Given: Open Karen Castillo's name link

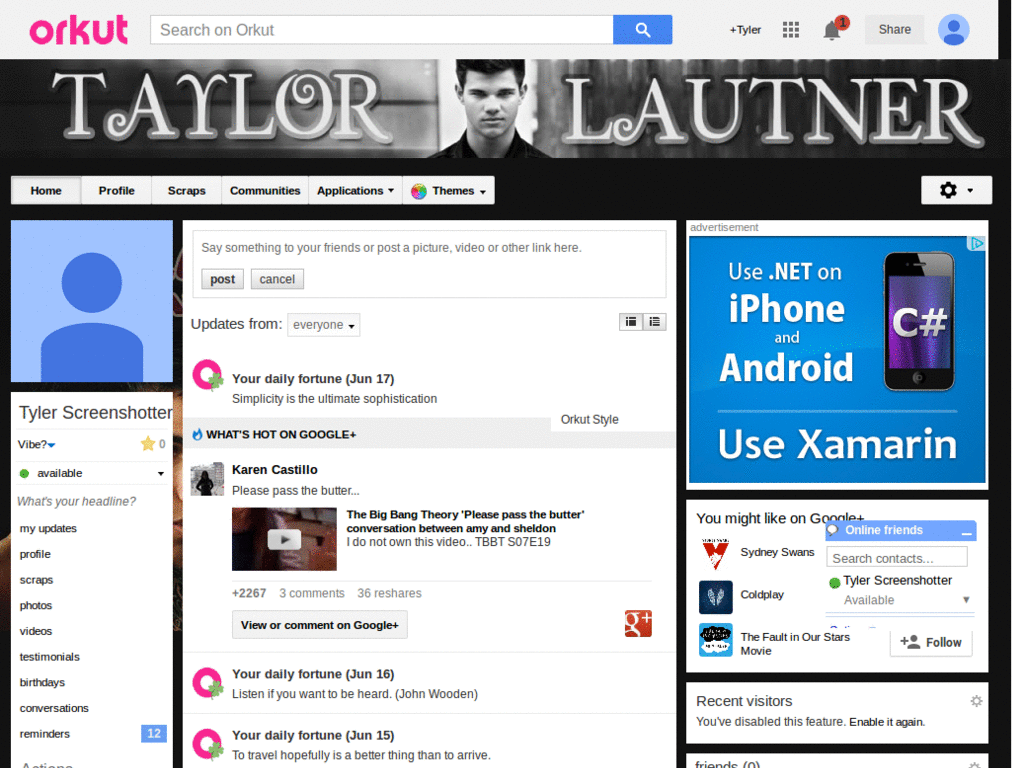Looking at the screenshot, I should click(274, 470).
